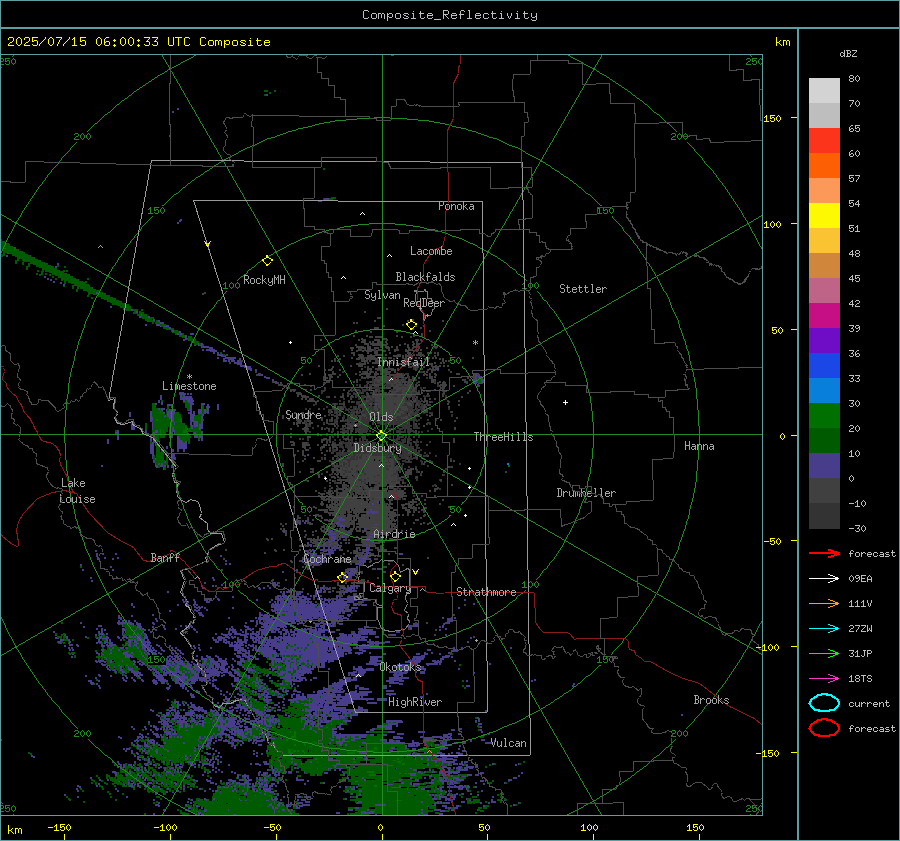Click the red 'forecast' ellipse in legend

pos(824,728)
